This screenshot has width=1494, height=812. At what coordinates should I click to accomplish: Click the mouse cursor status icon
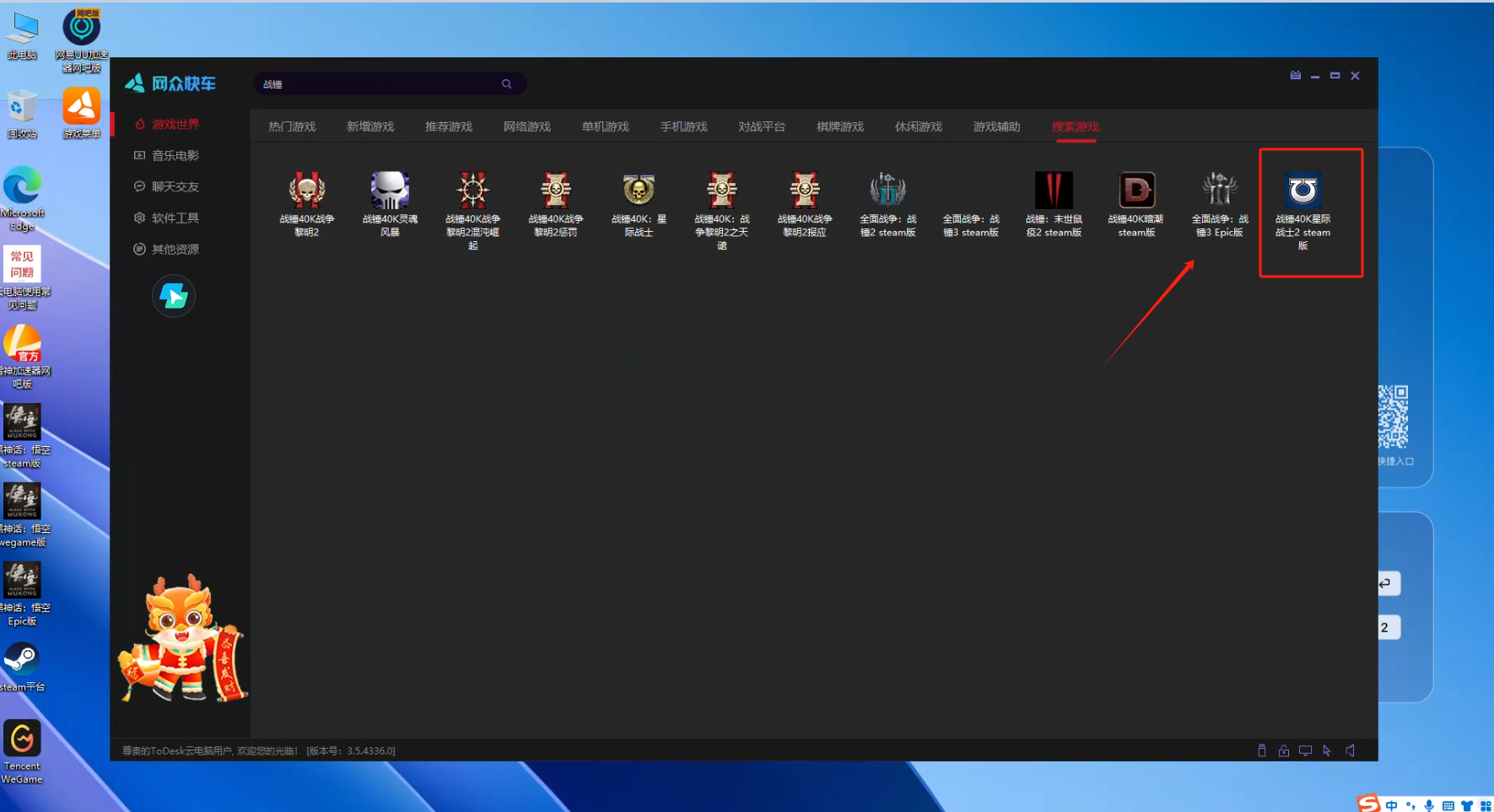(x=1327, y=750)
